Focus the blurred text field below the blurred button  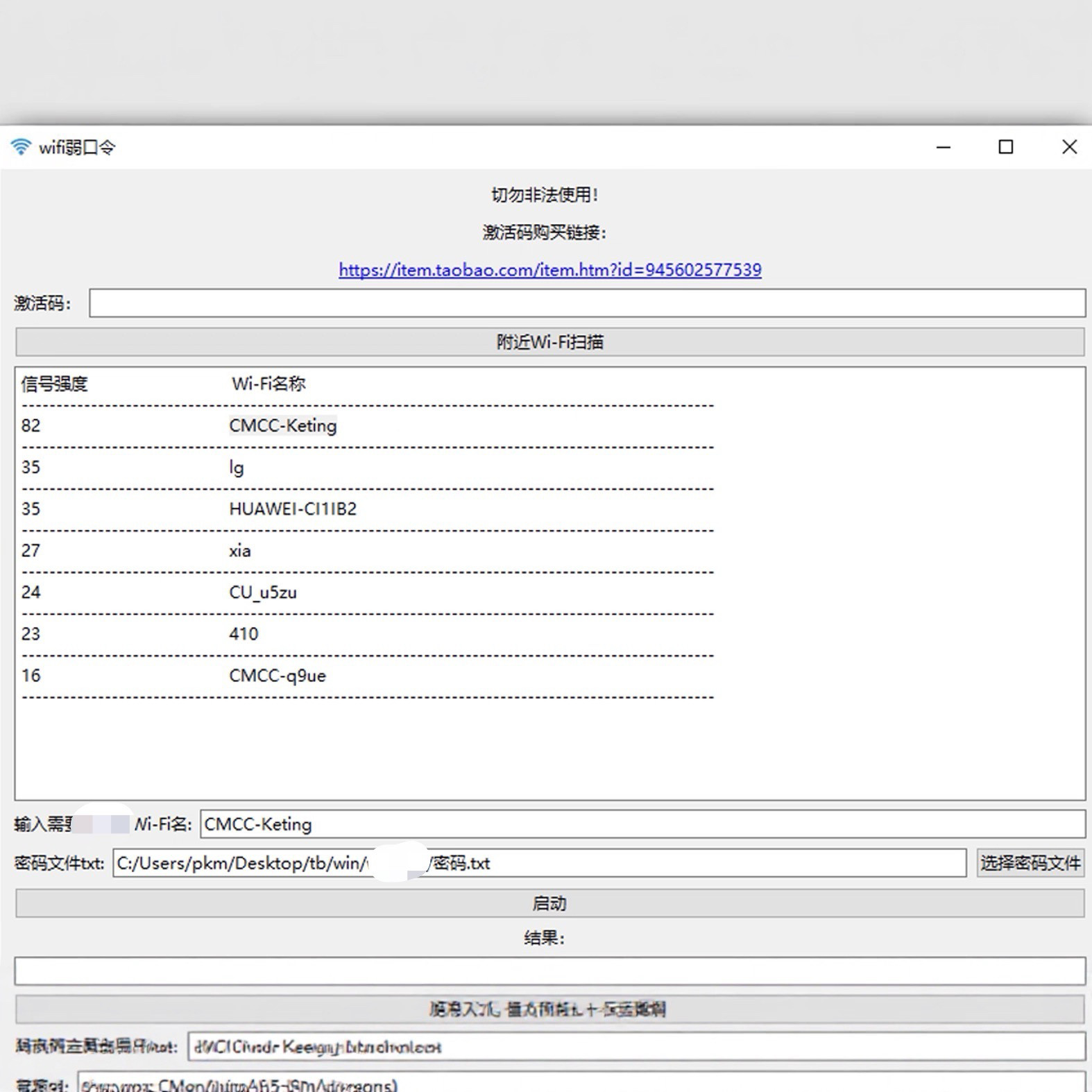tap(636, 1047)
